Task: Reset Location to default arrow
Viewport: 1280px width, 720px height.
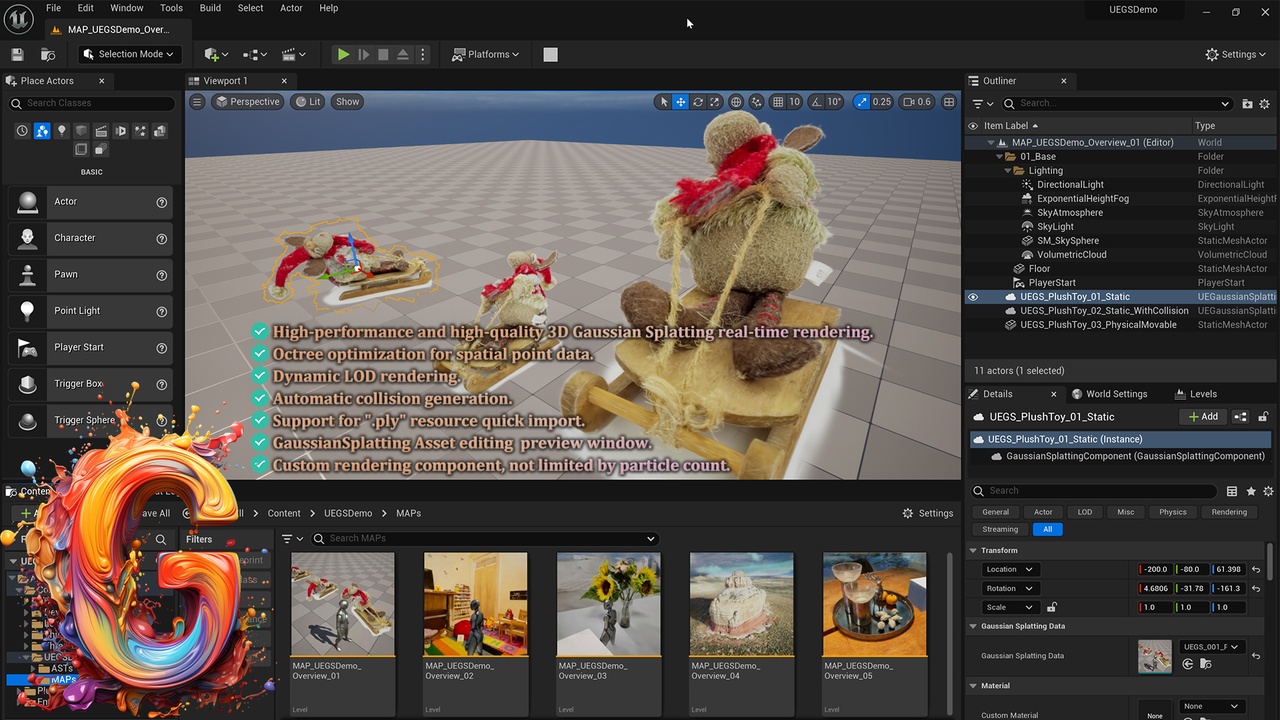Action: point(1256,569)
